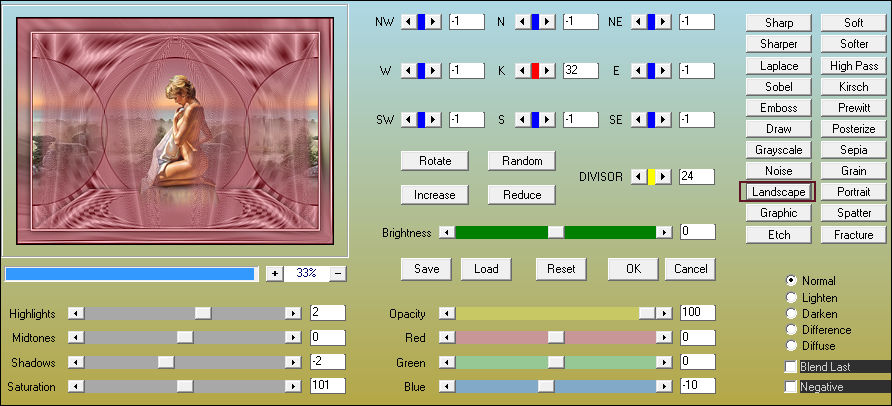Click the Reduce button
The image size is (892, 406).
(522, 194)
